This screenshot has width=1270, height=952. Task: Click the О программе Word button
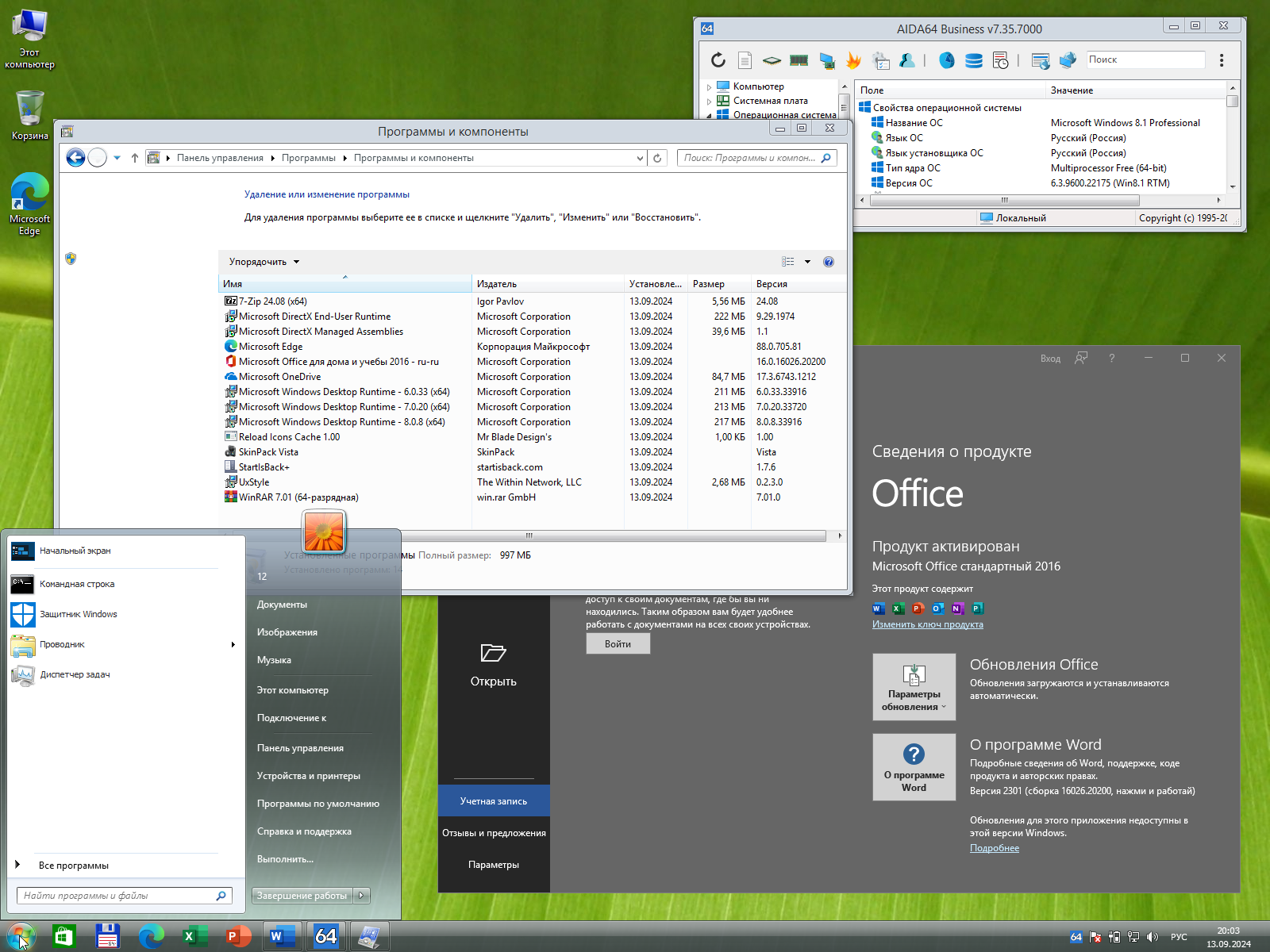coord(914,767)
